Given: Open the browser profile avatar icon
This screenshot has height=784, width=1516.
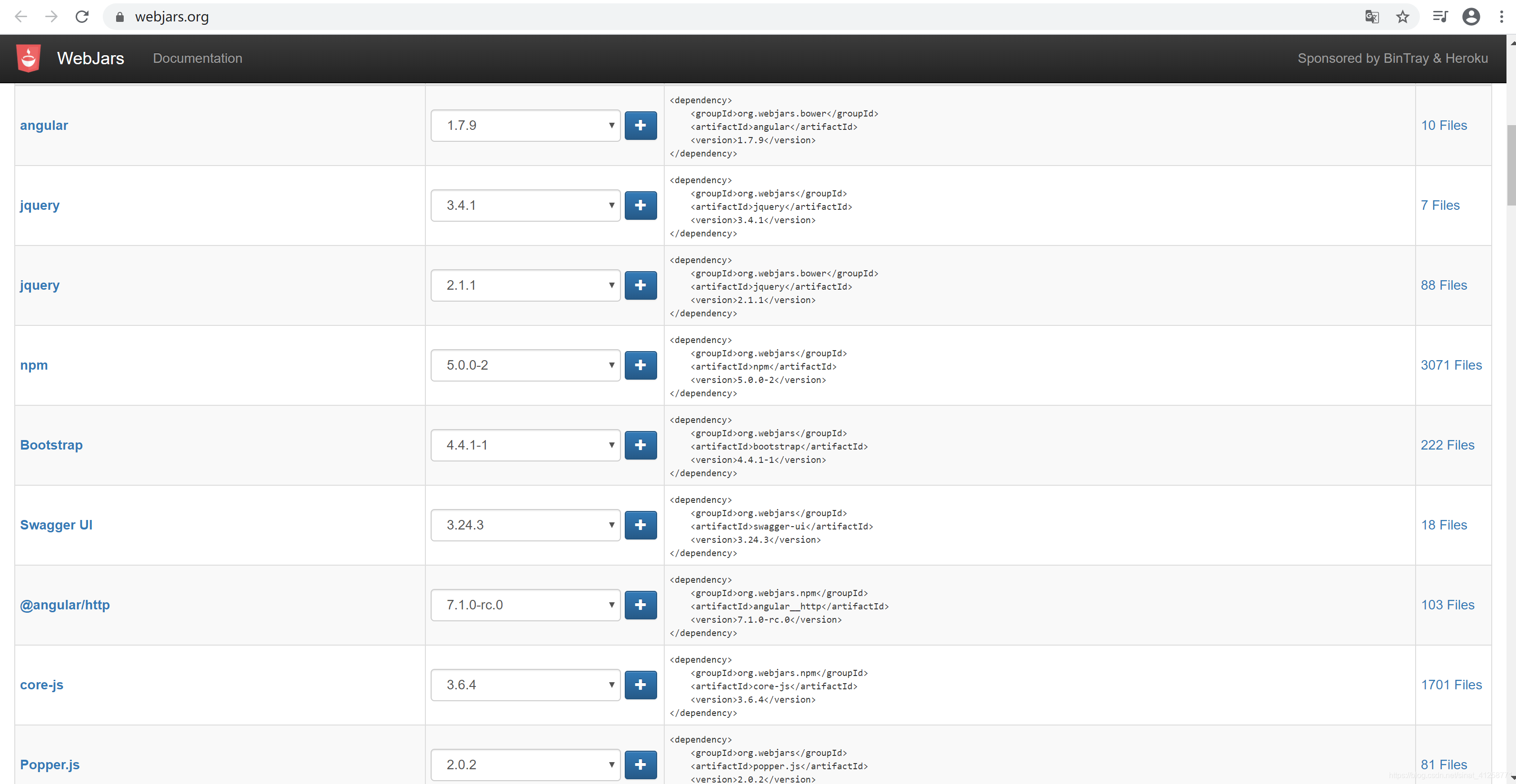Looking at the screenshot, I should tap(1471, 17).
